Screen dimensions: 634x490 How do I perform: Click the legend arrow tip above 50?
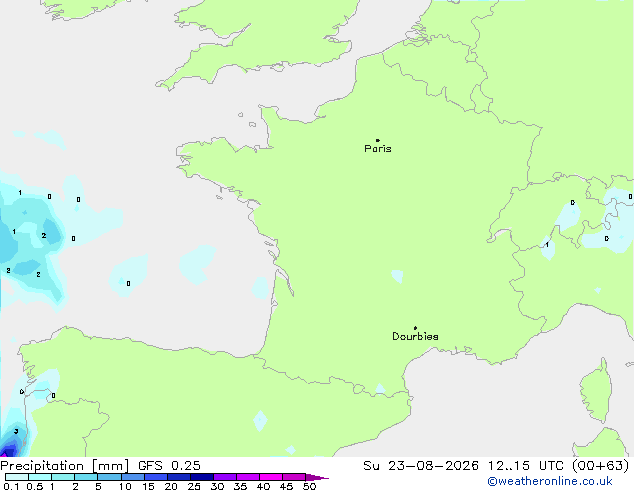(317, 477)
